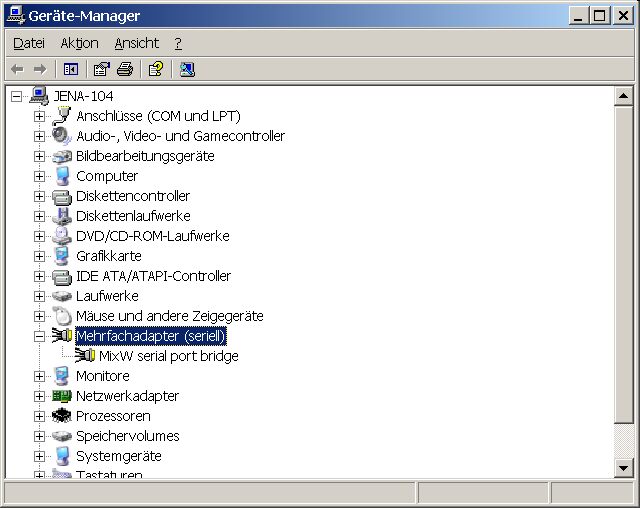Viewport: 640px width, 508px height.
Task: Click the vertical scrollbar thumb
Action: (624, 264)
